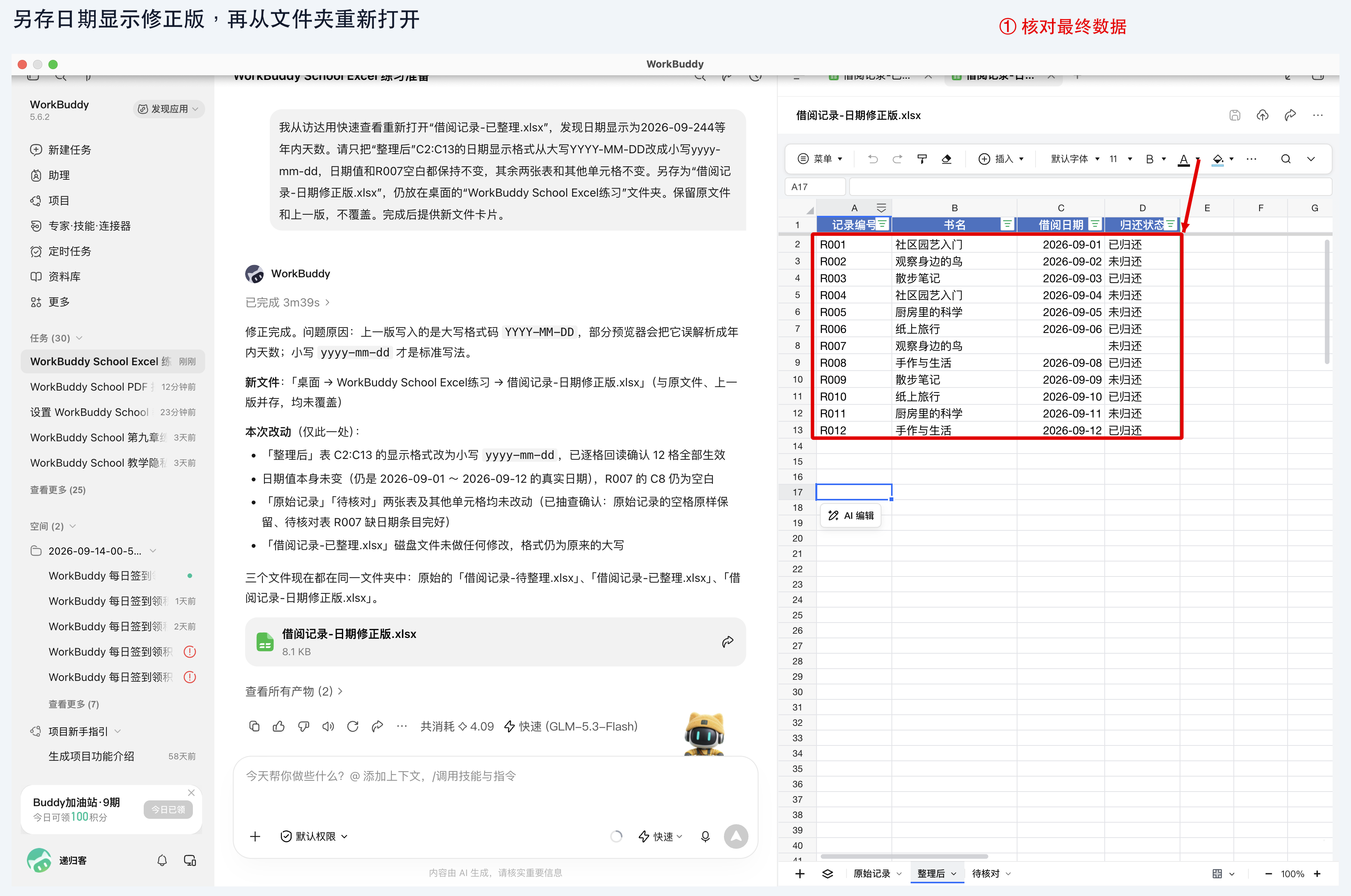This screenshot has height=896, width=1351.
Task: Open the font size 11 dropdown
Action: pos(1120,159)
